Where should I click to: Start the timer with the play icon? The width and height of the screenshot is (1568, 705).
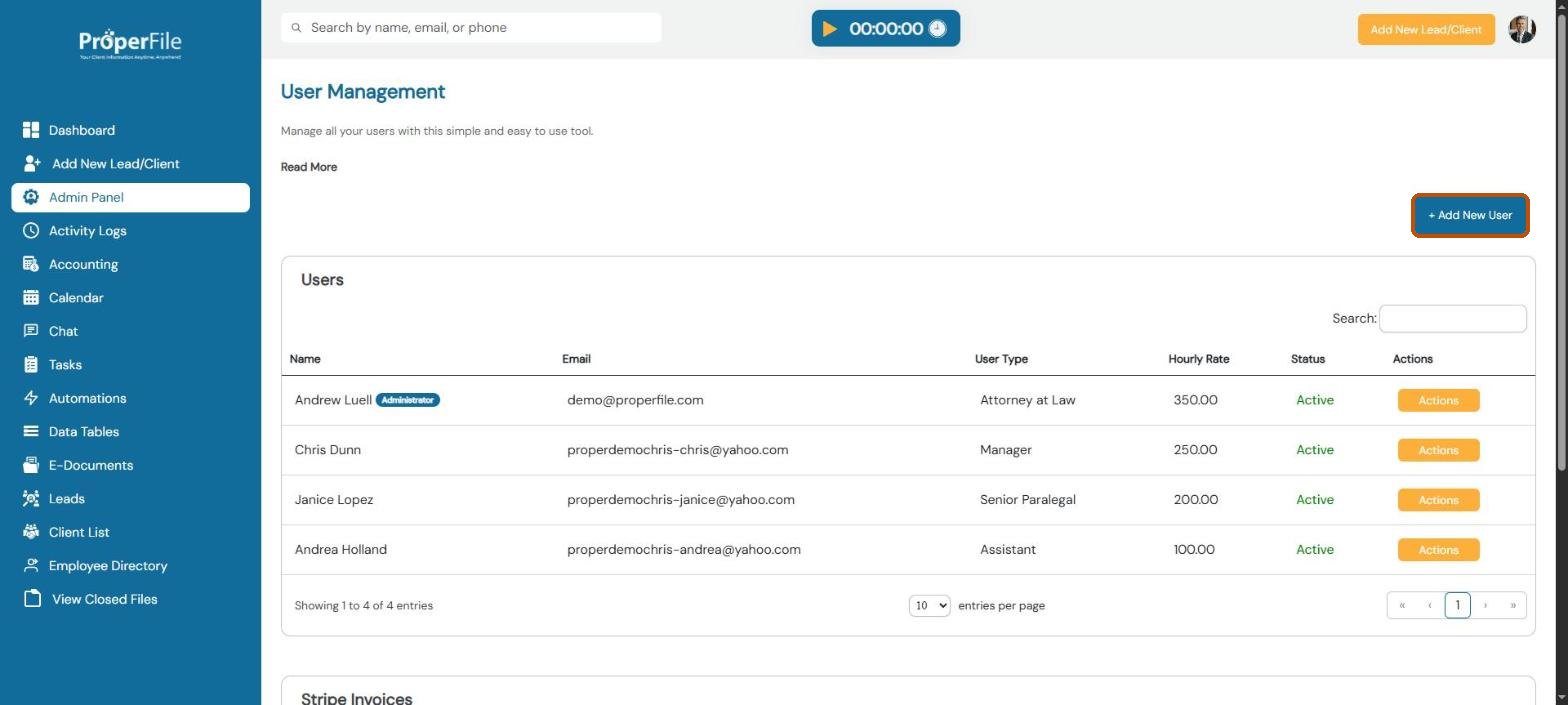pos(830,29)
